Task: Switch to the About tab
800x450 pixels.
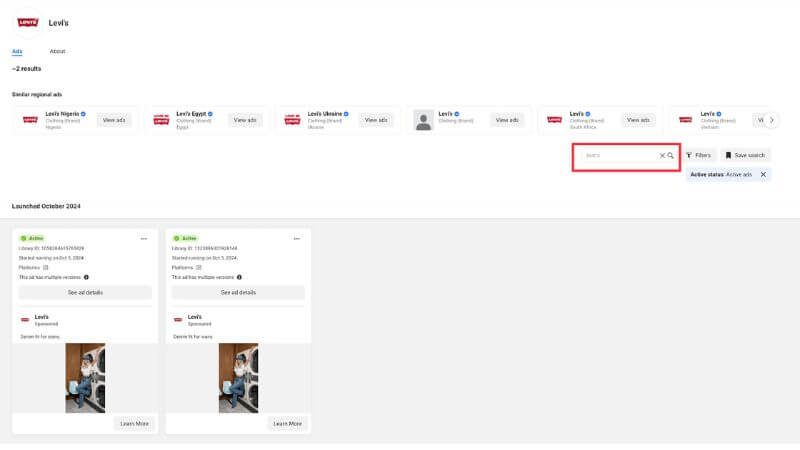Action: [58, 51]
